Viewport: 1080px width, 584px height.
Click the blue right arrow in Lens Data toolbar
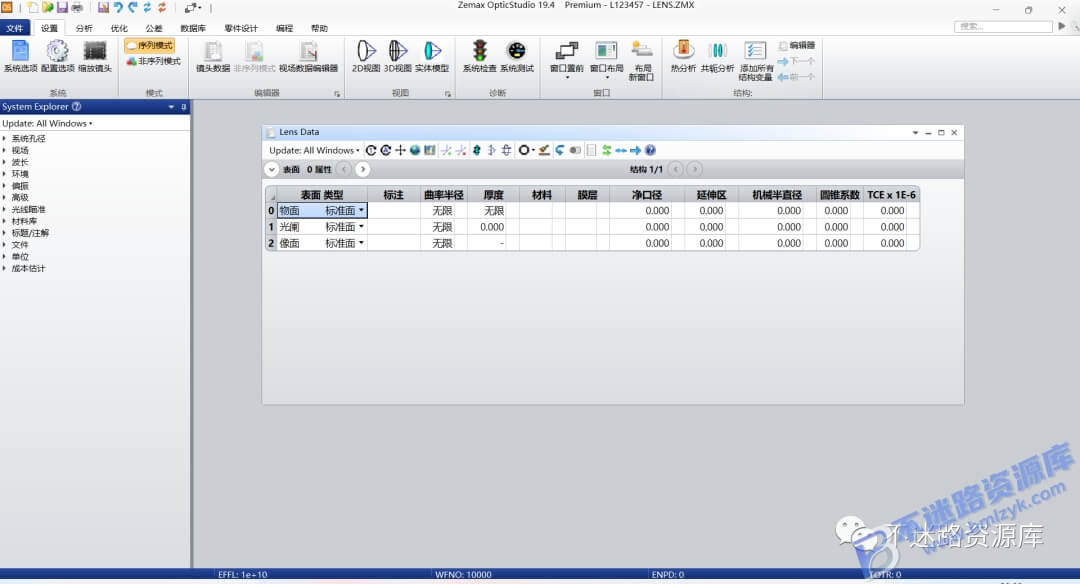[636, 150]
